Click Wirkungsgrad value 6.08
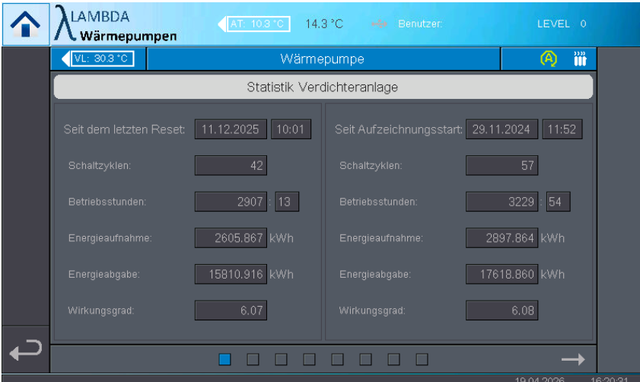The image size is (640, 382). tap(502, 311)
